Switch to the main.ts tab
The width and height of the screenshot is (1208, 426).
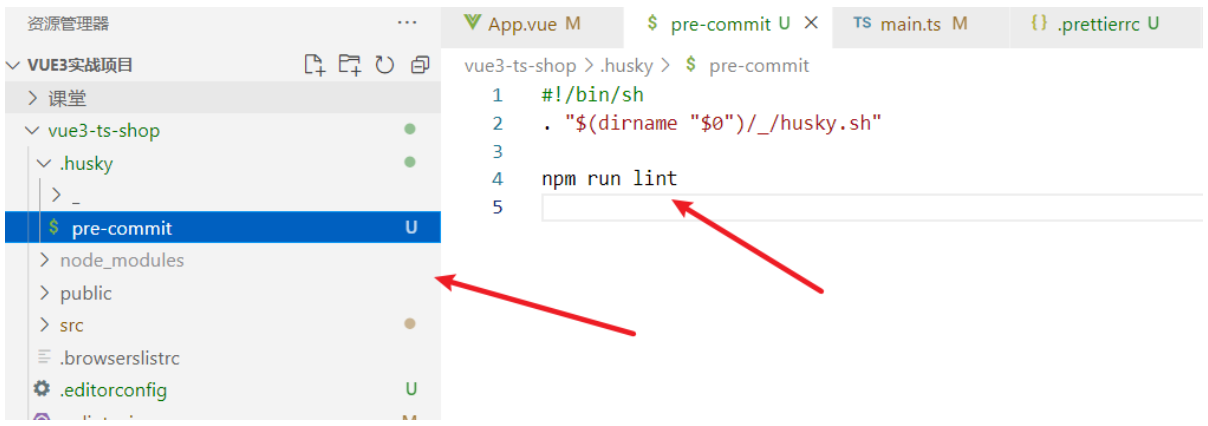pyautogui.click(x=910, y=24)
